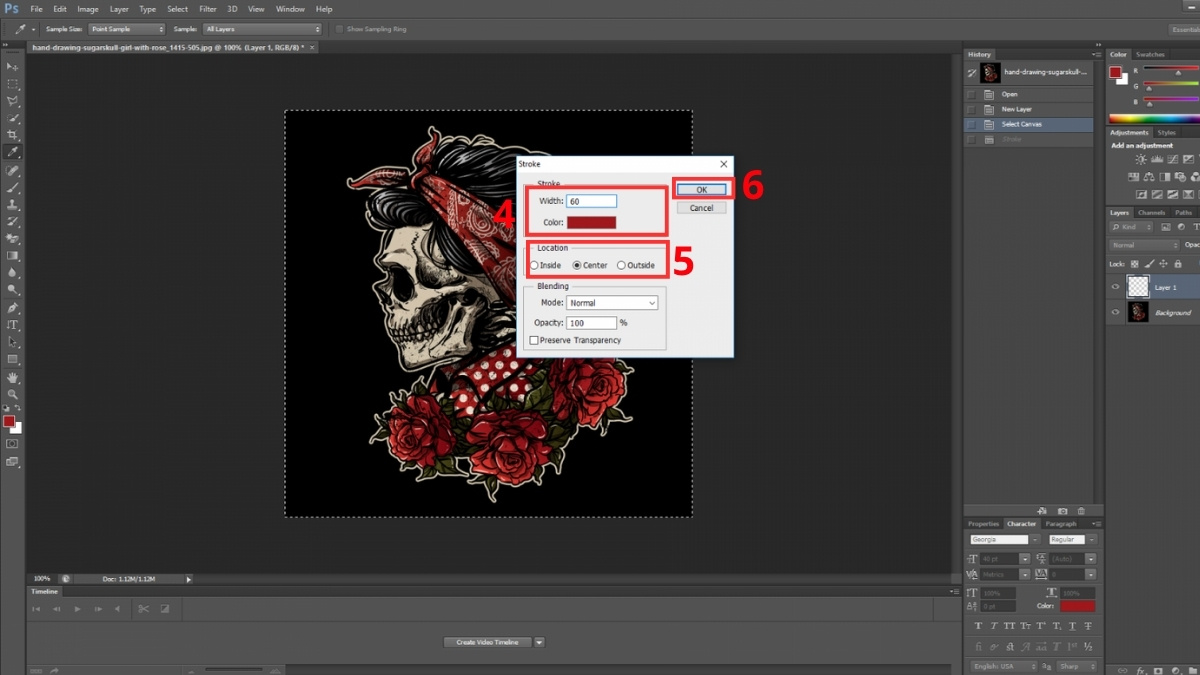Select the Move tool
This screenshot has height=675, width=1200.
(x=13, y=67)
